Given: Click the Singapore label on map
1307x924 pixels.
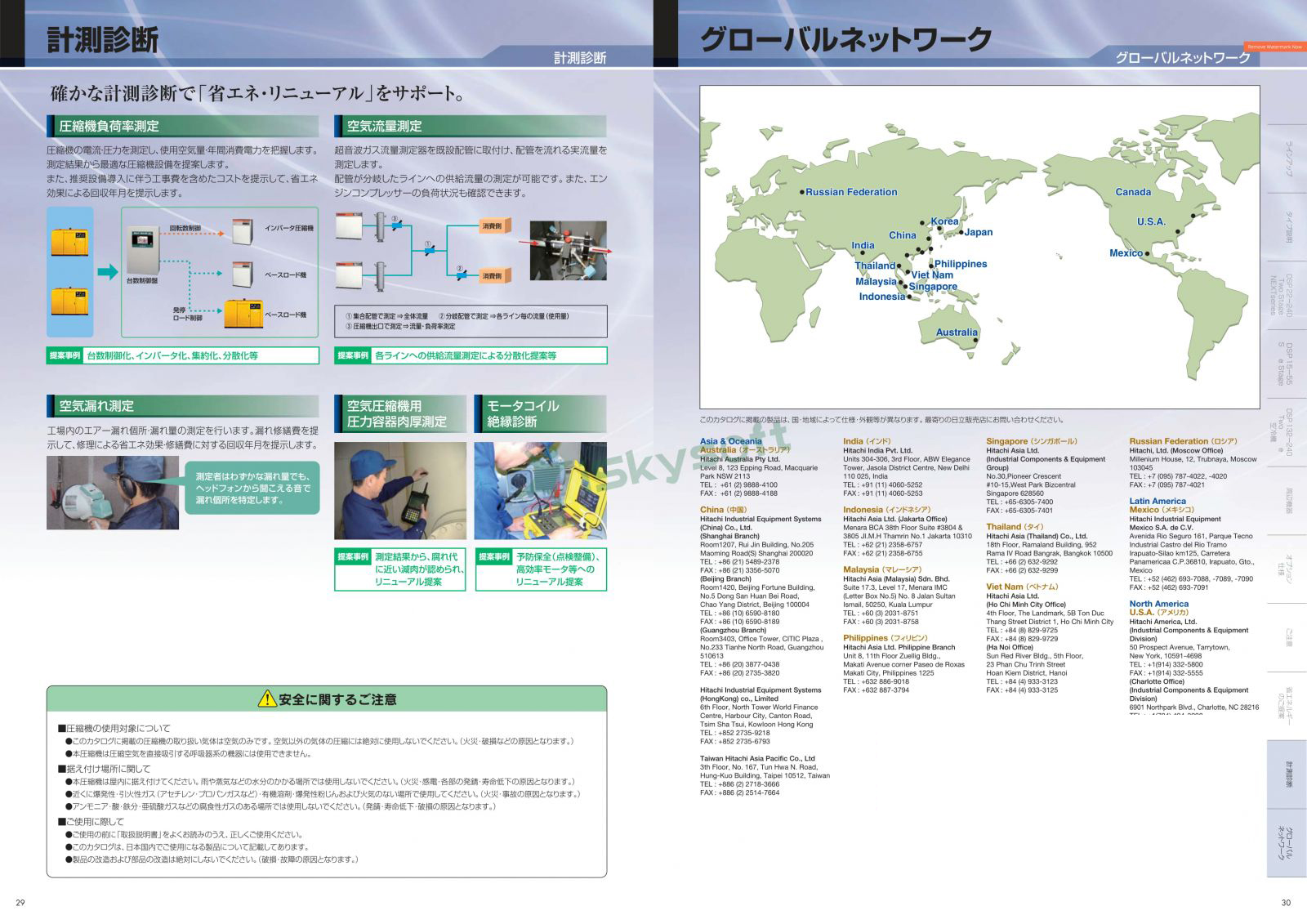Looking at the screenshot, I should pos(933,287).
